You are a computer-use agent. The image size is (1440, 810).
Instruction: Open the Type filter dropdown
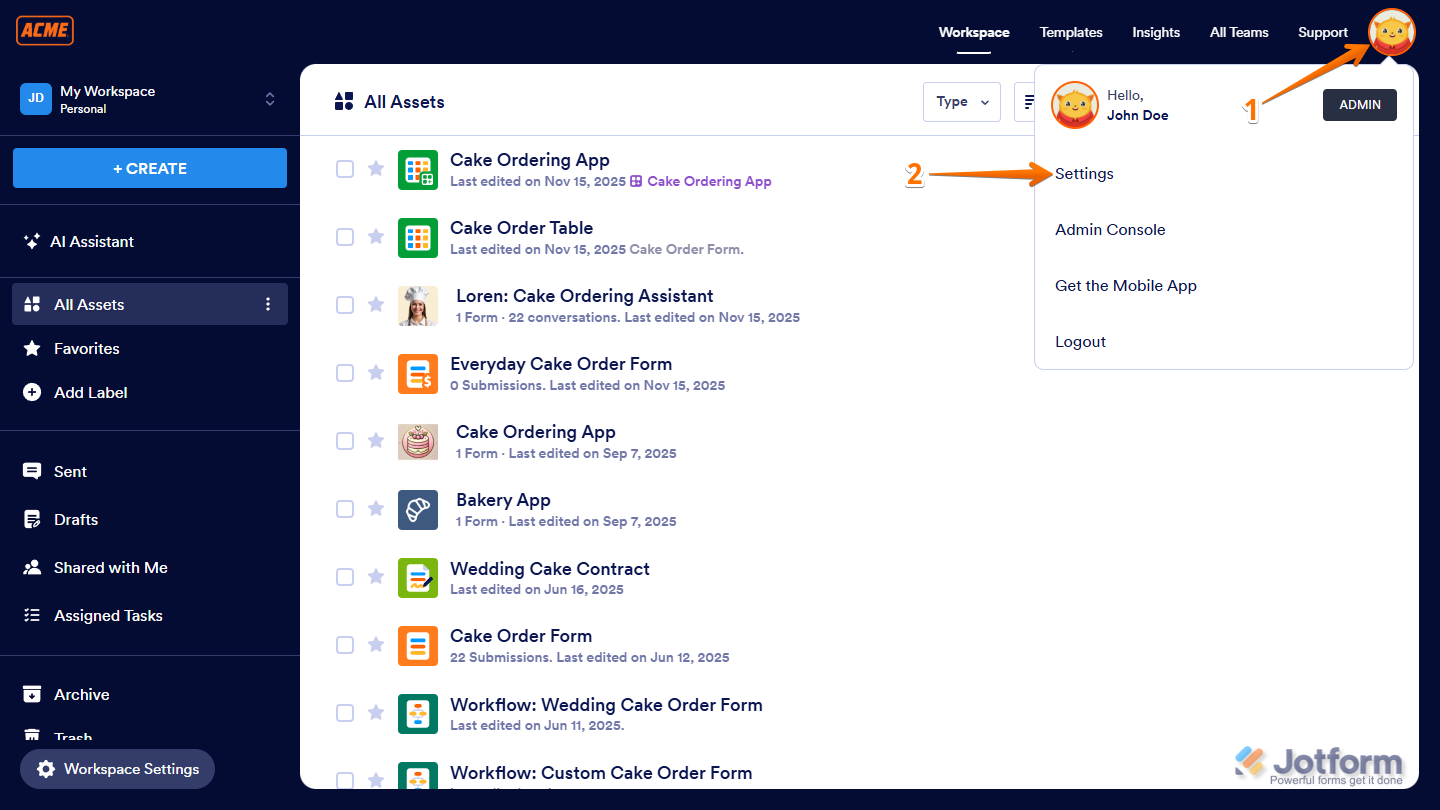(x=961, y=102)
